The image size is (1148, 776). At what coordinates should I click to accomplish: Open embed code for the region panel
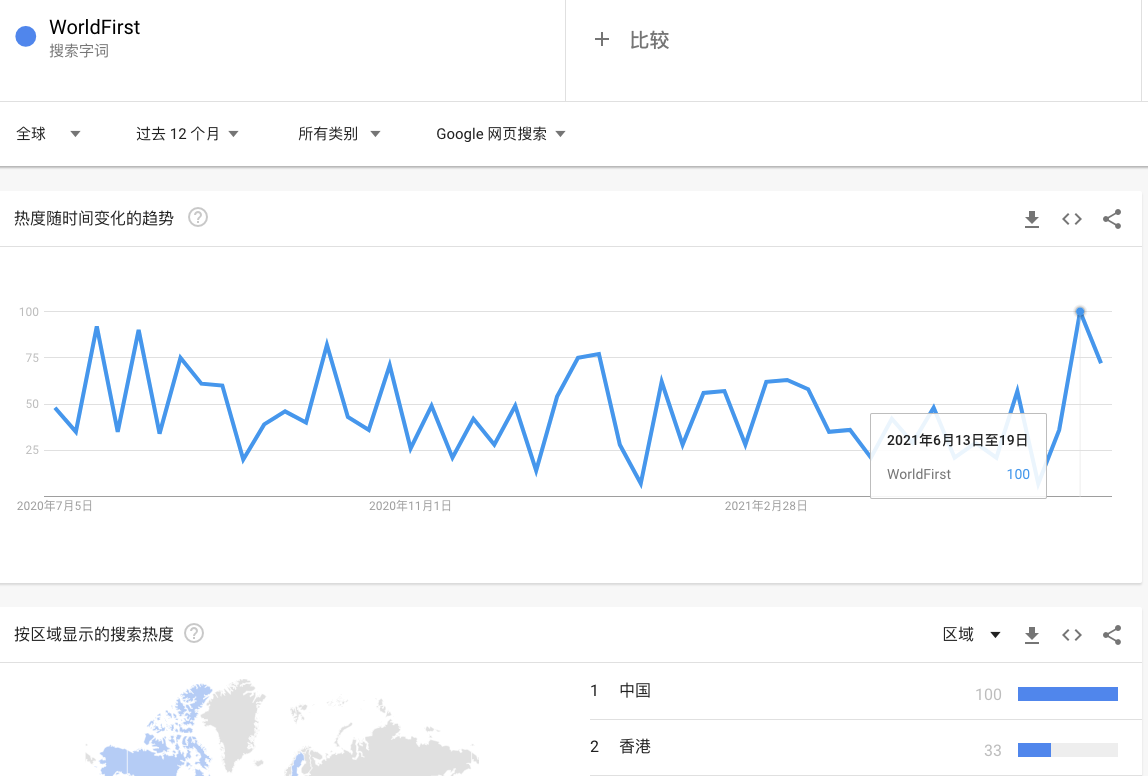click(1072, 635)
